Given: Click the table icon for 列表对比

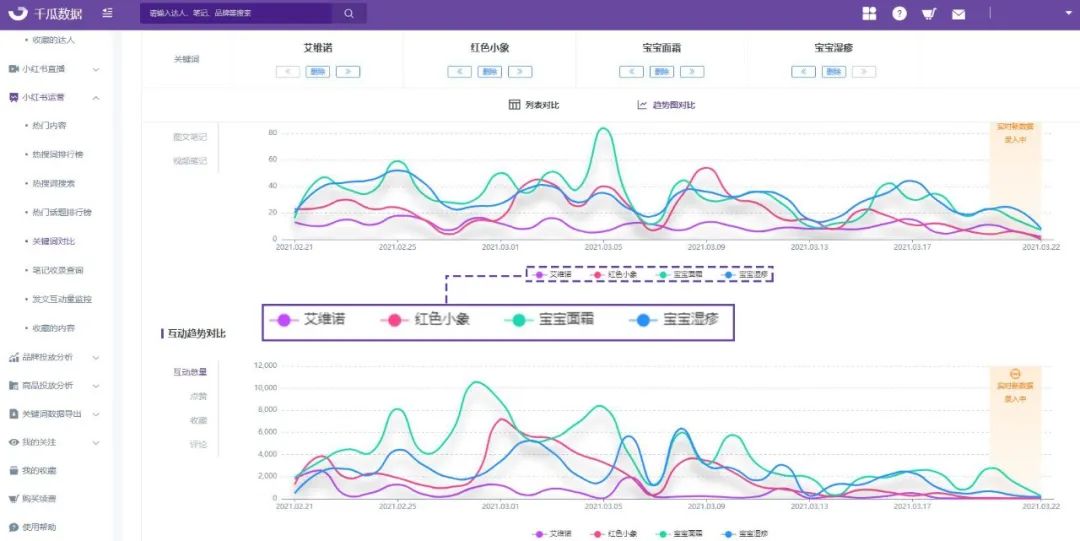Looking at the screenshot, I should point(514,105).
